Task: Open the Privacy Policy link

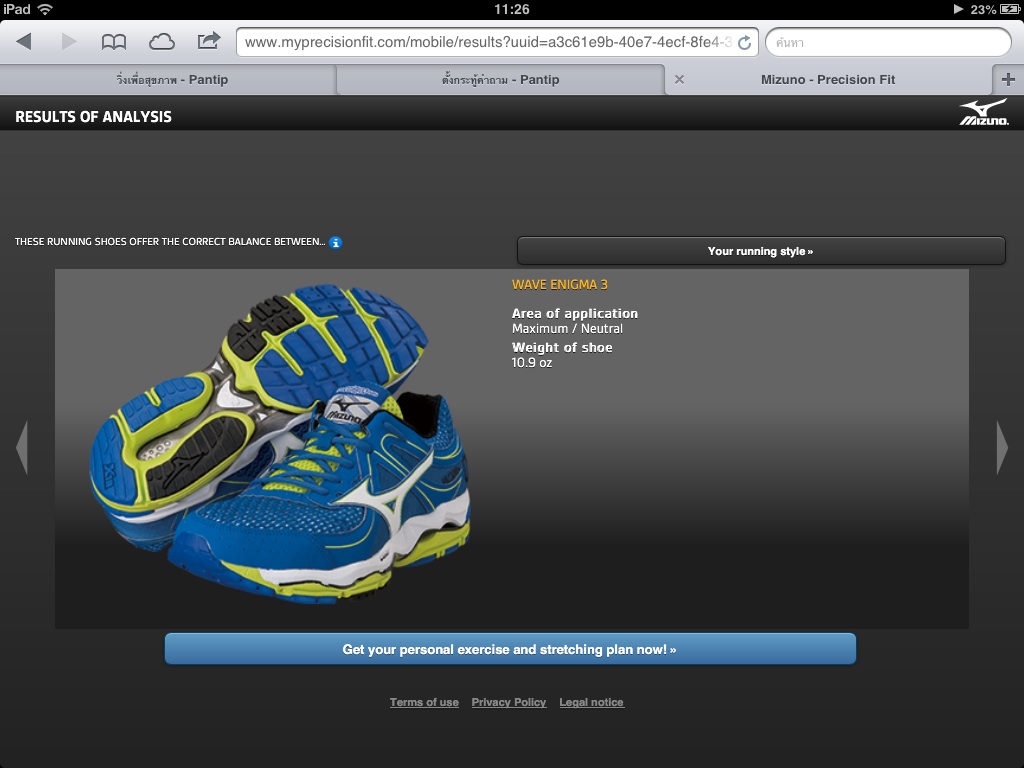Action: point(509,702)
